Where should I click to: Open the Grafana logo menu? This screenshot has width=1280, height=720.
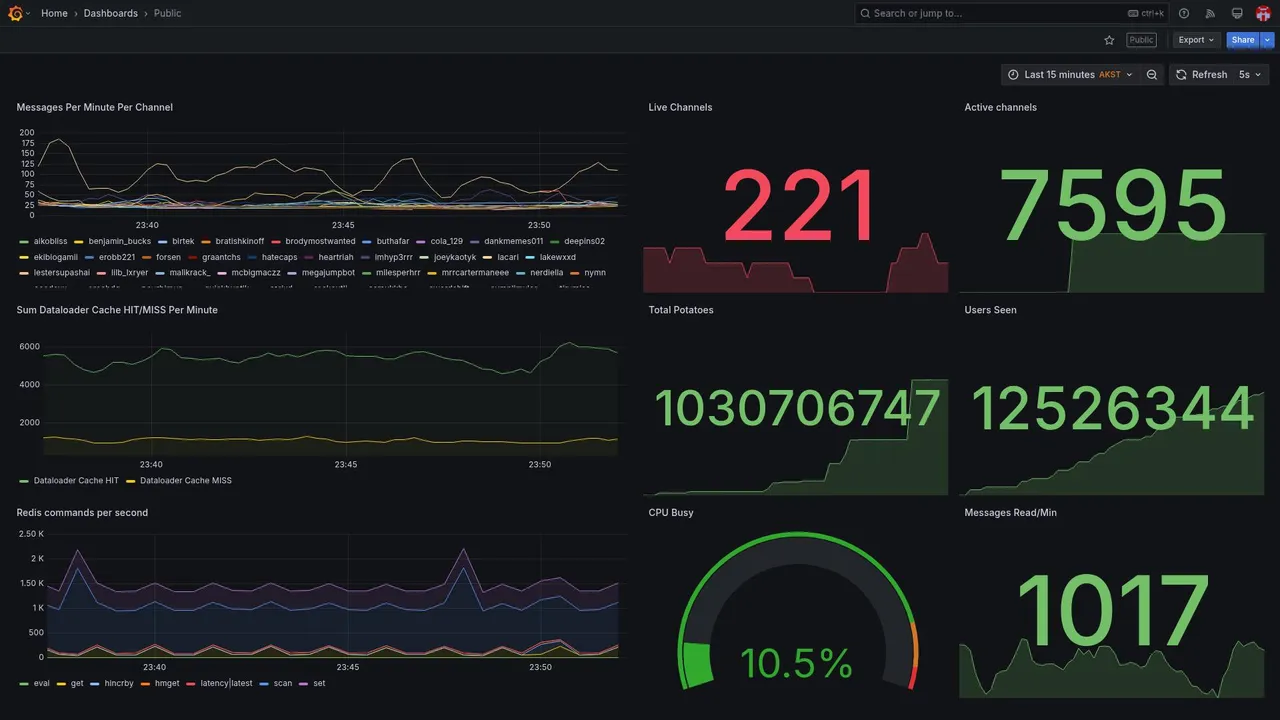tap(15, 13)
